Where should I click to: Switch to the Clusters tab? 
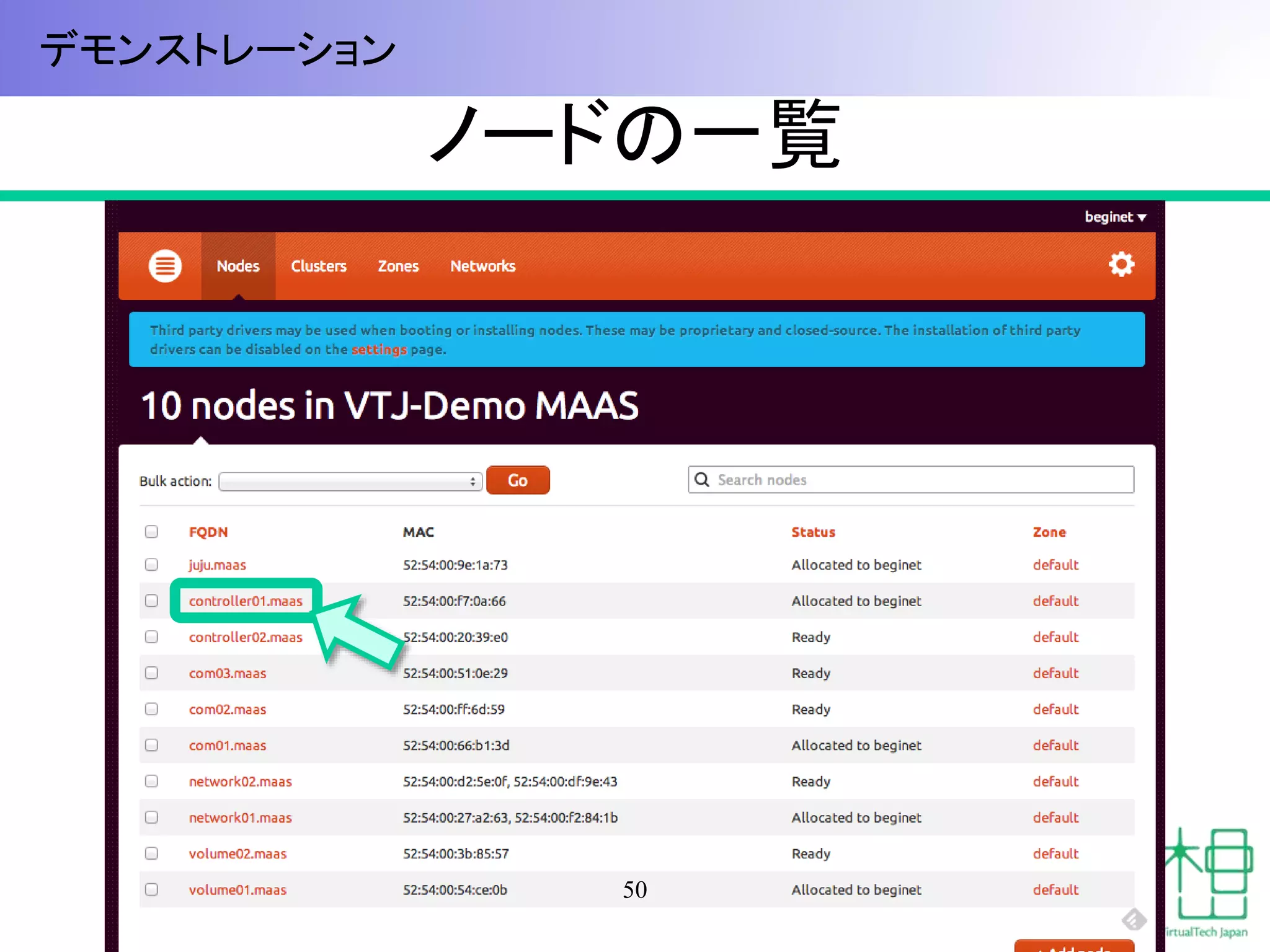coord(319,267)
